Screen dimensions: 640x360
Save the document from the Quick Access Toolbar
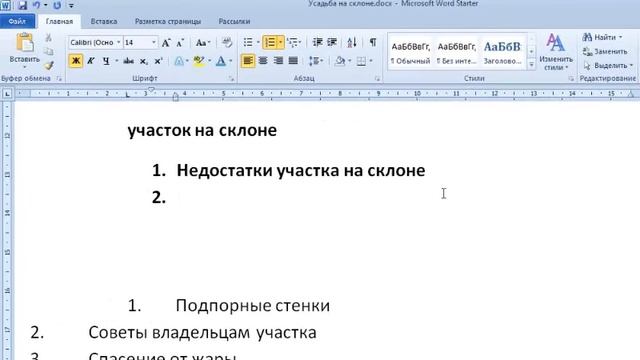coord(22,5)
